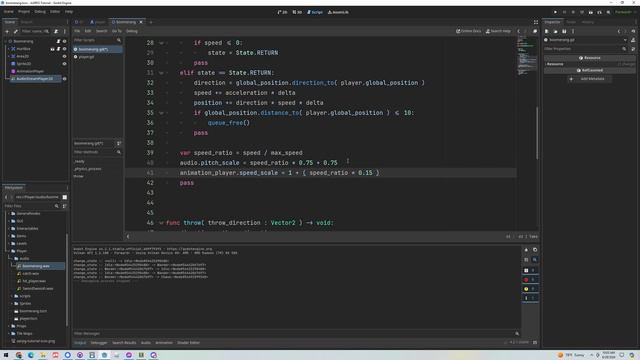Screen dimensions: 640x360
Task: Click the Search Help button
Action: point(498,31)
